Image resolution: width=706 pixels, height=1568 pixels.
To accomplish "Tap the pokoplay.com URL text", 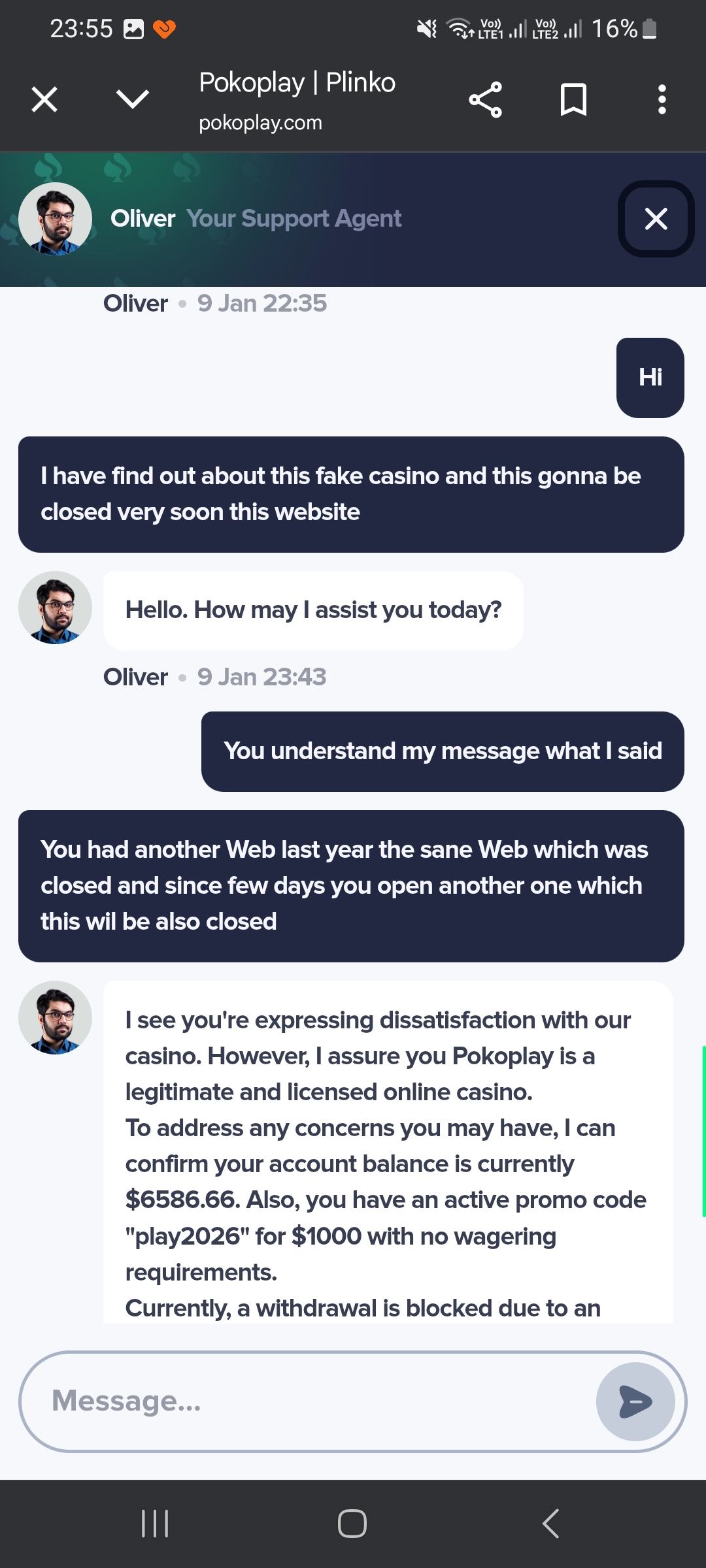I will click(260, 123).
